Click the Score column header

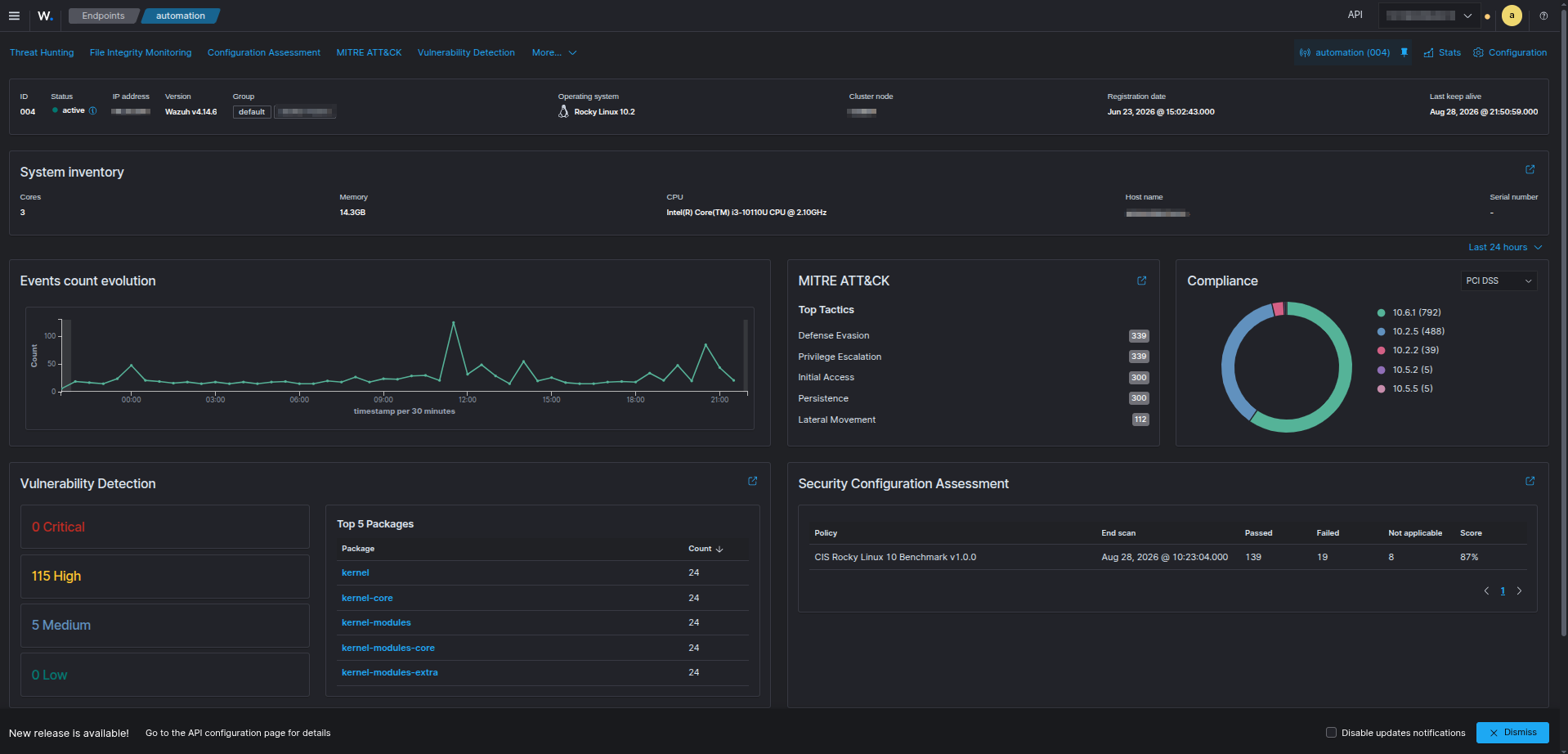point(1471,533)
